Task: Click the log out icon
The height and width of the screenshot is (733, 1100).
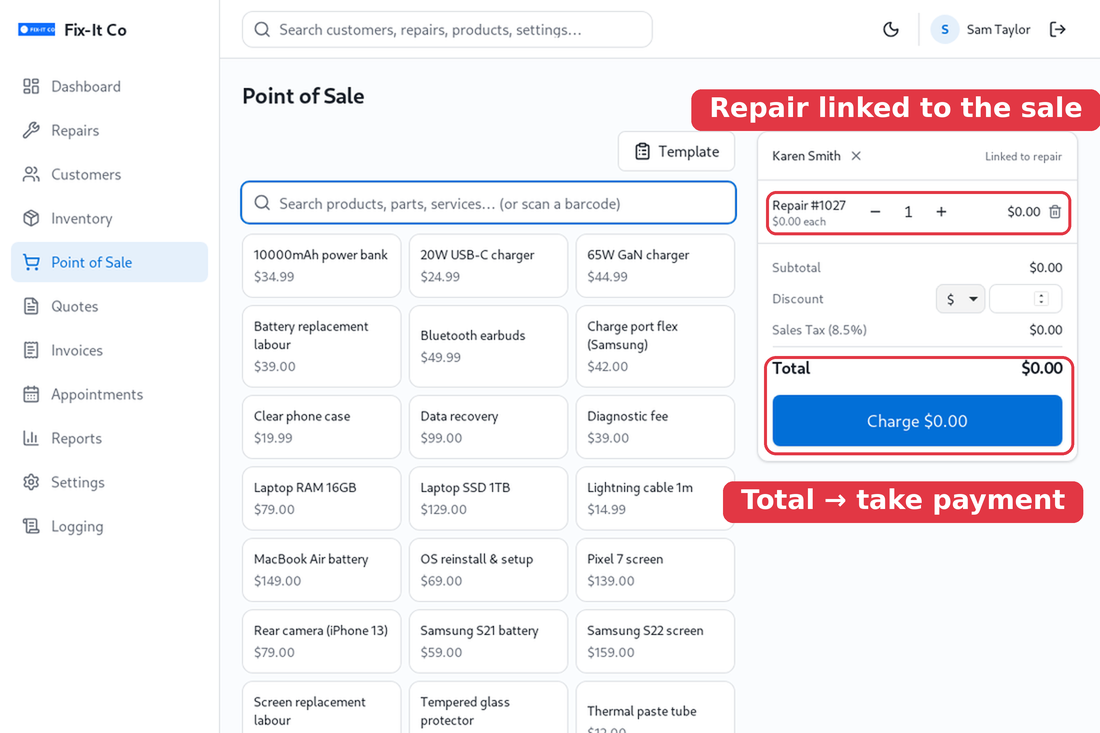Action: pyautogui.click(x=1057, y=29)
